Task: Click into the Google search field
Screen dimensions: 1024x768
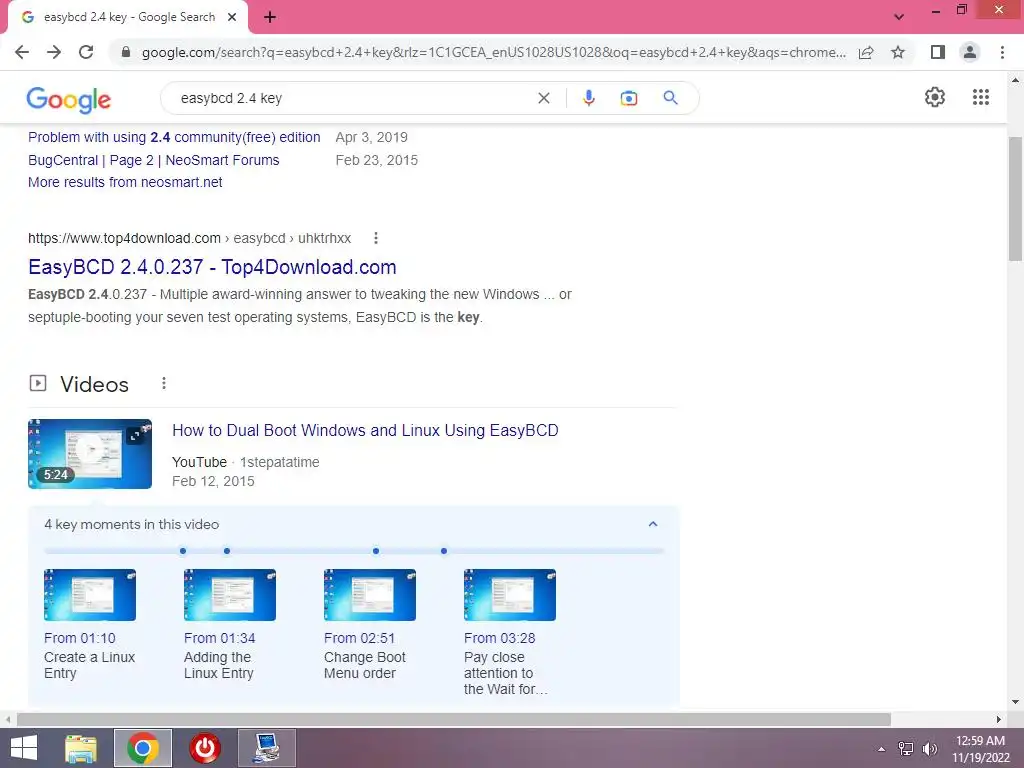Action: tap(353, 98)
